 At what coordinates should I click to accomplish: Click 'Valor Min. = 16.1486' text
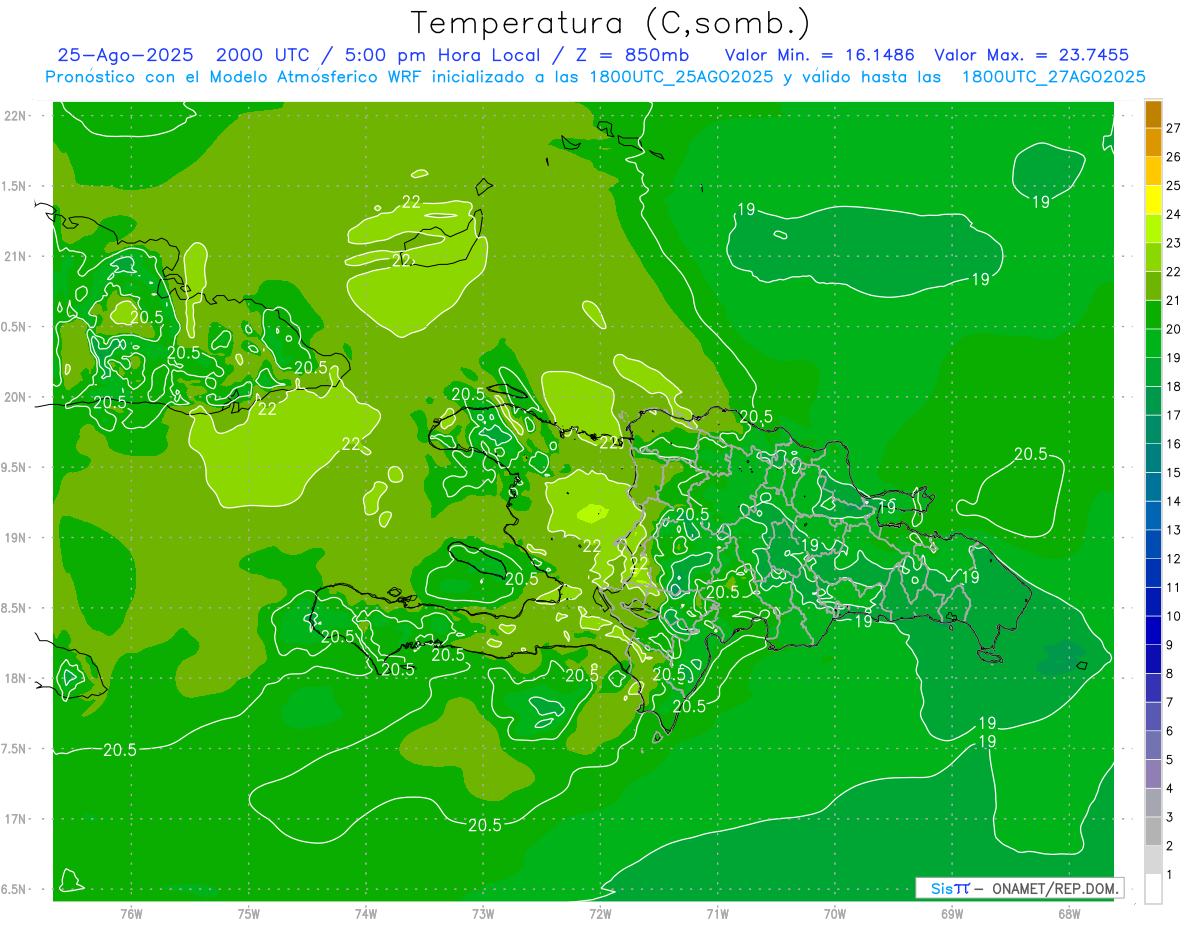819,56
